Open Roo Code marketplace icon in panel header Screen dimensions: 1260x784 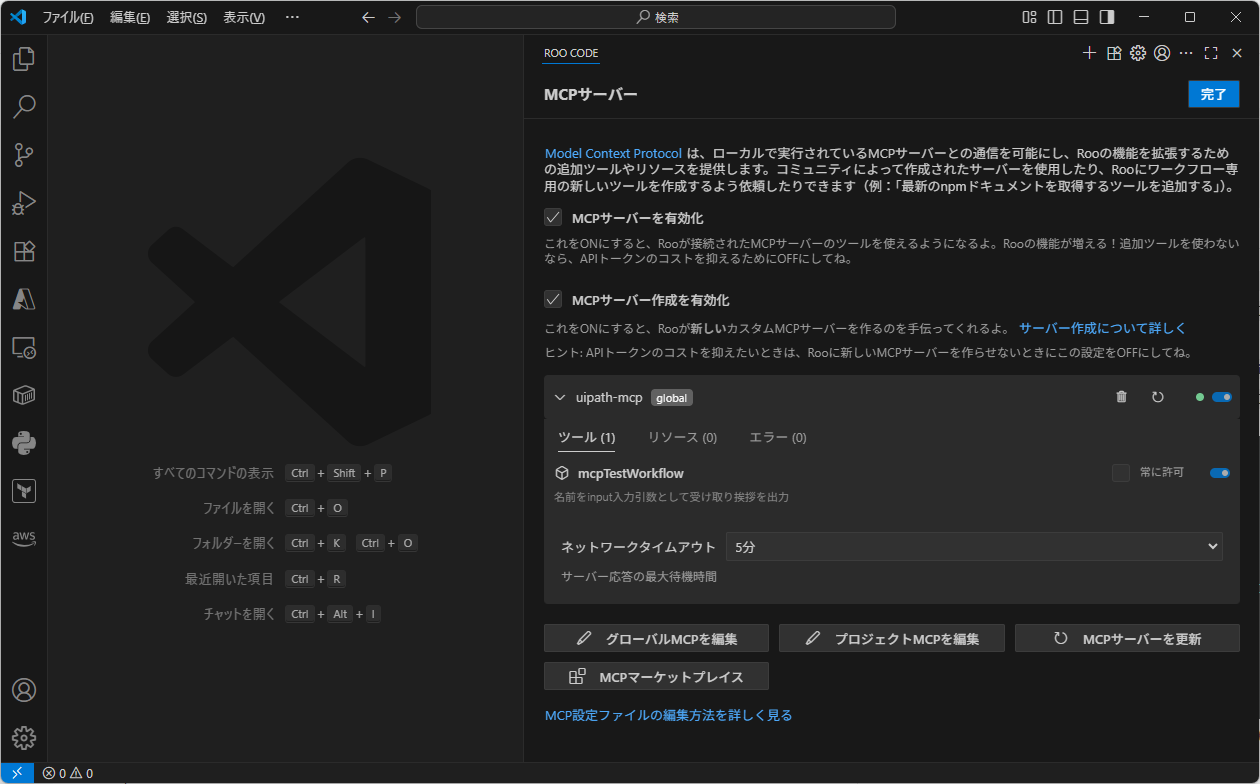pyautogui.click(x=1114, y=53)
